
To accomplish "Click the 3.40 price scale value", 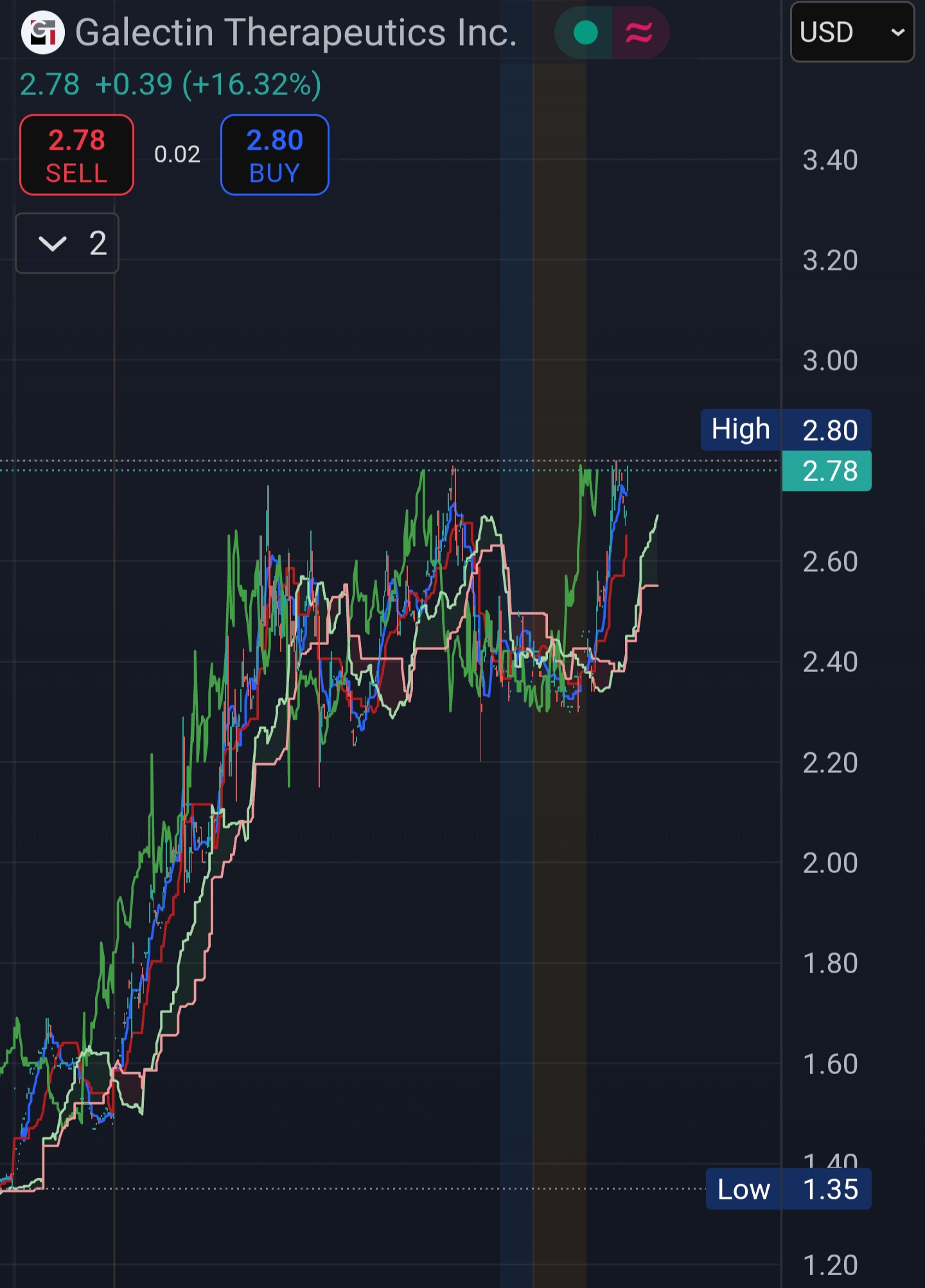I will tap(830, 160).
